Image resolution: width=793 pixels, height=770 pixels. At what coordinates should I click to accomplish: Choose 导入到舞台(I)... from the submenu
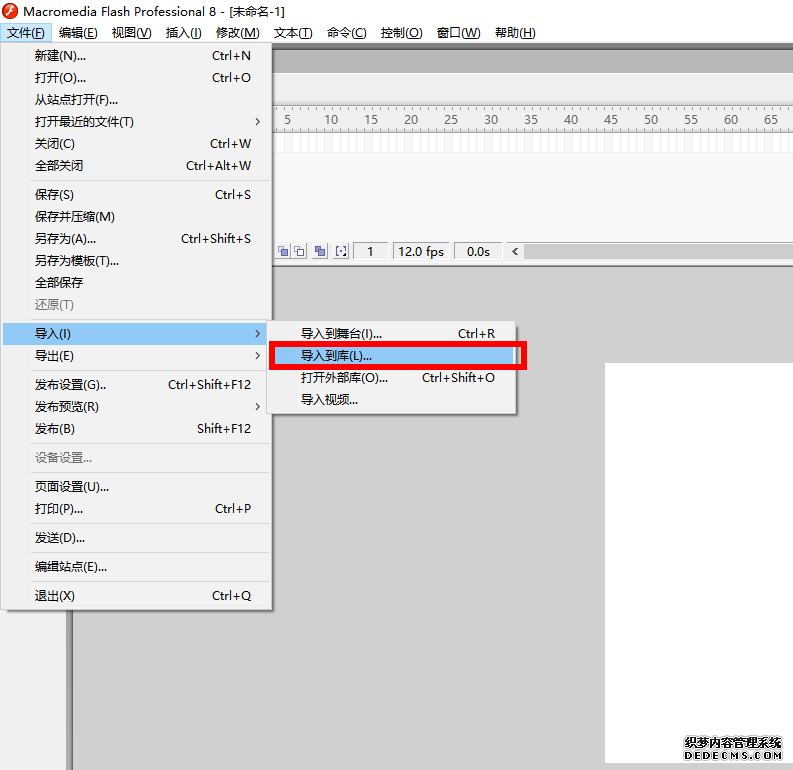click(341, 334)
